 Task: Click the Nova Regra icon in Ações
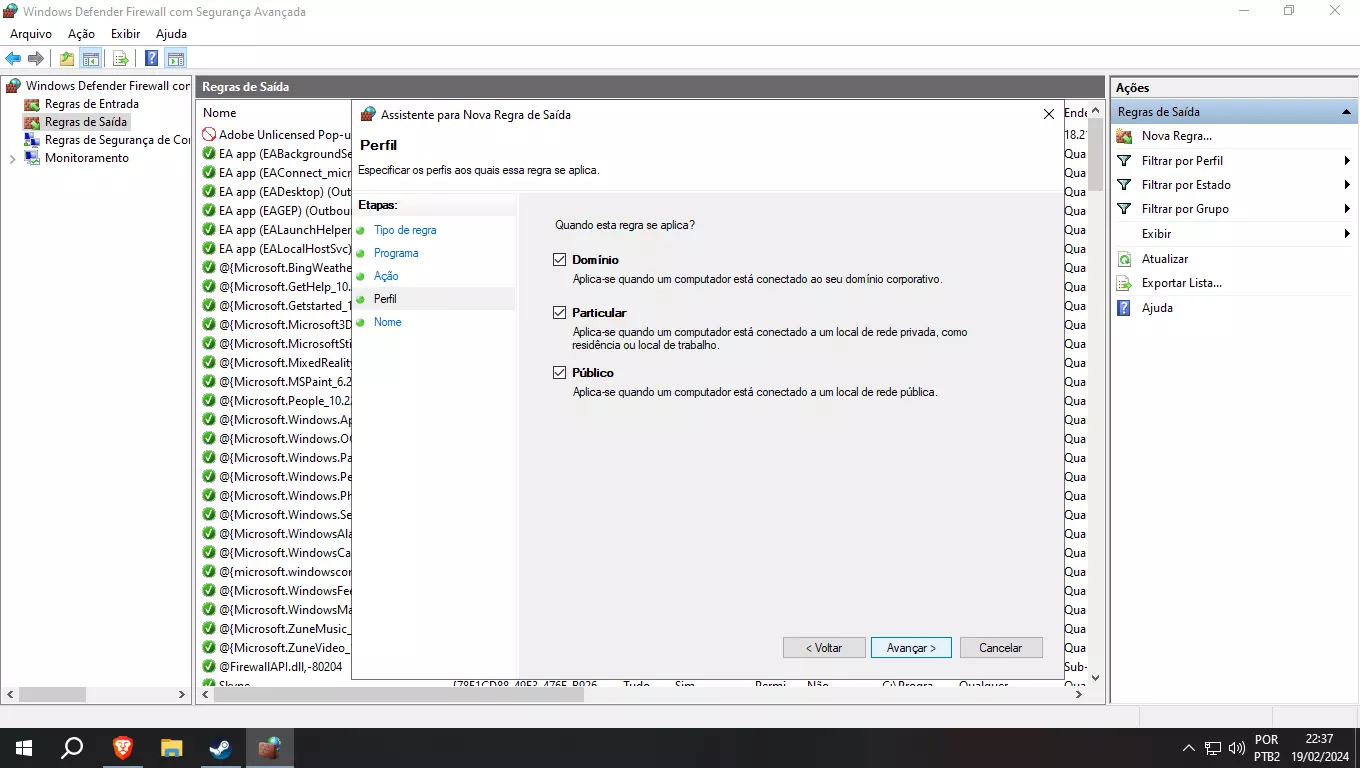coord(1125,136)
